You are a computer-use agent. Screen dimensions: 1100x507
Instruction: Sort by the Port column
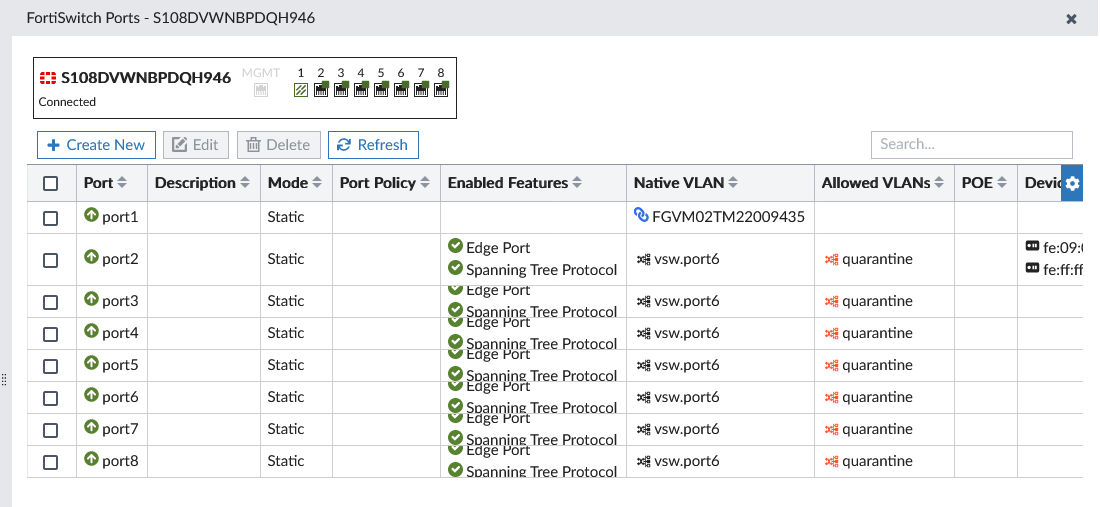106,183
